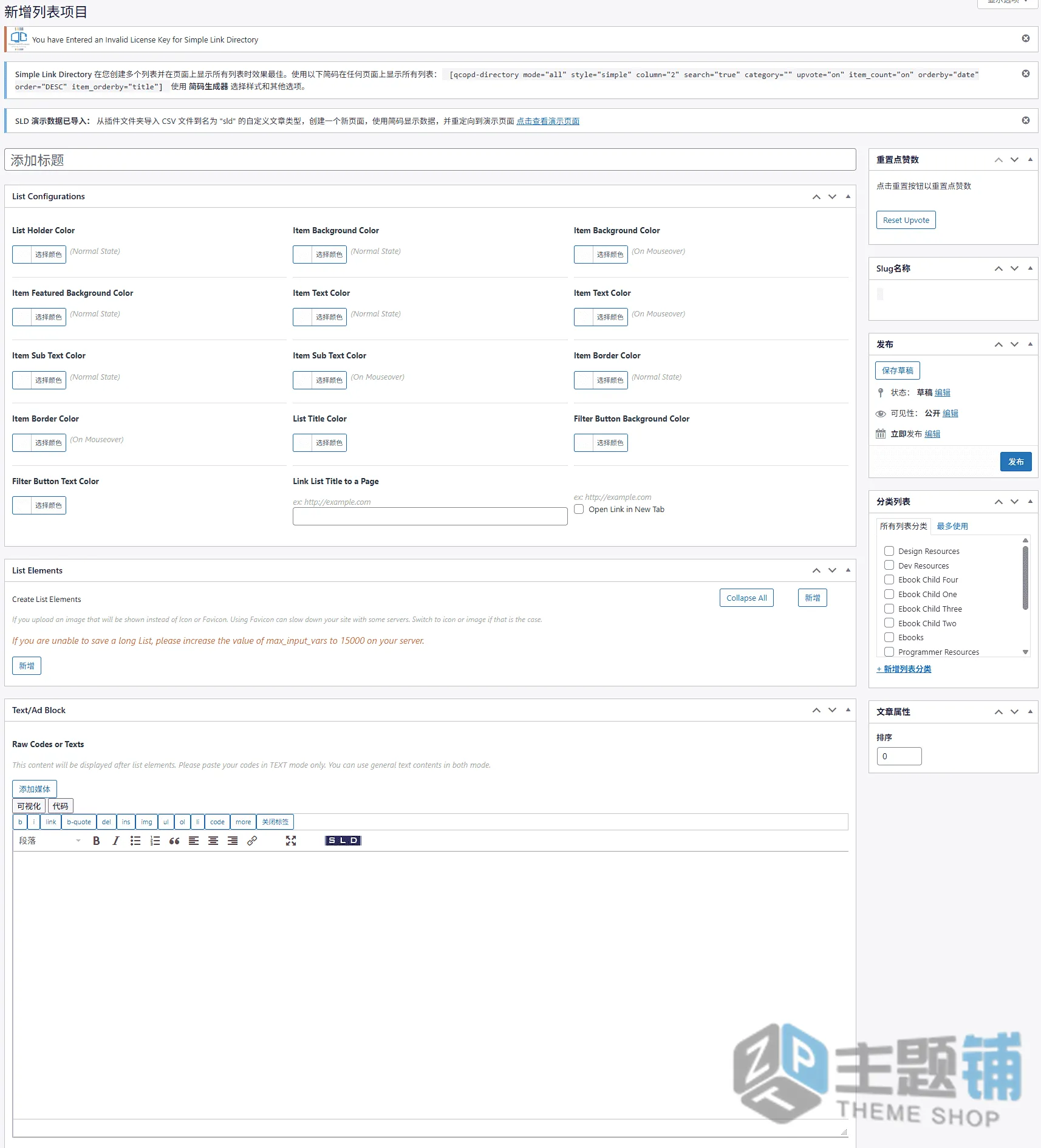
Task: Align text left in editor
Action: (x=194, y=841)
